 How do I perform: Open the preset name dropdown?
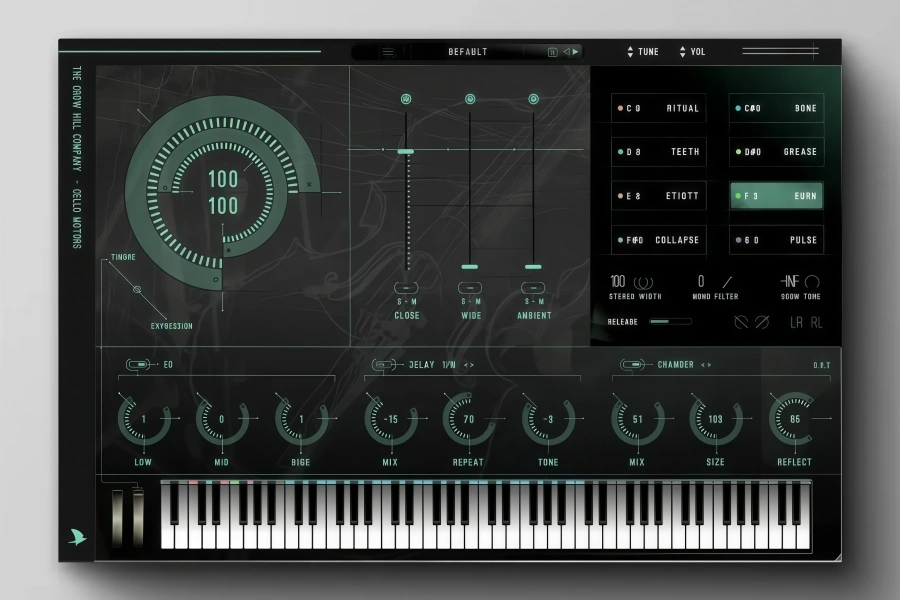click(468, 52)
